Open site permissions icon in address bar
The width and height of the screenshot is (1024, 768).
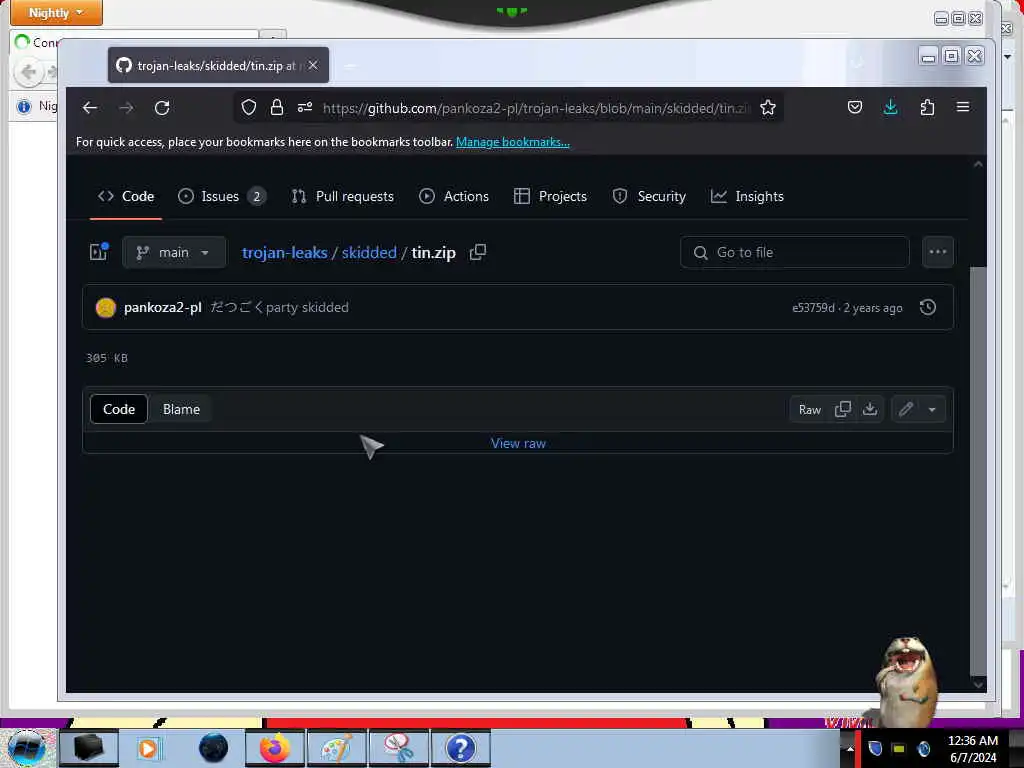(x=305, y=107)
